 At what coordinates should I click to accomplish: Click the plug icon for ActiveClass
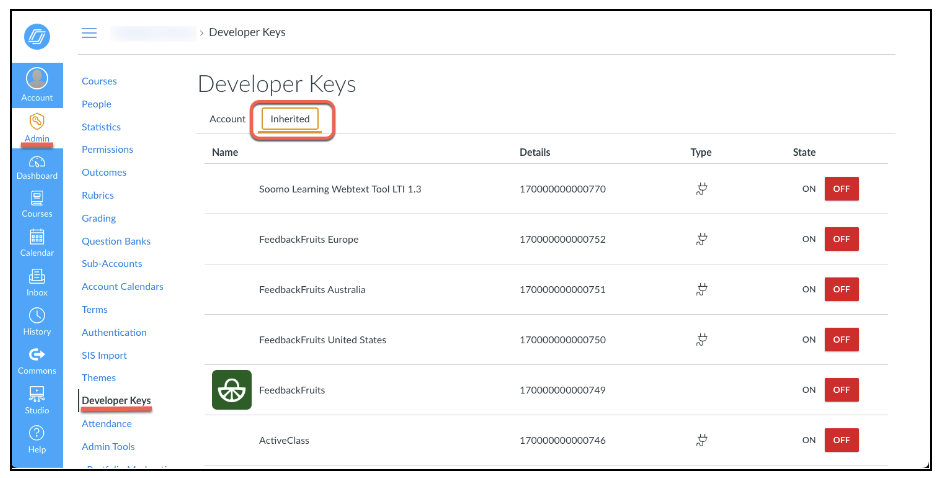click(701, 440)
